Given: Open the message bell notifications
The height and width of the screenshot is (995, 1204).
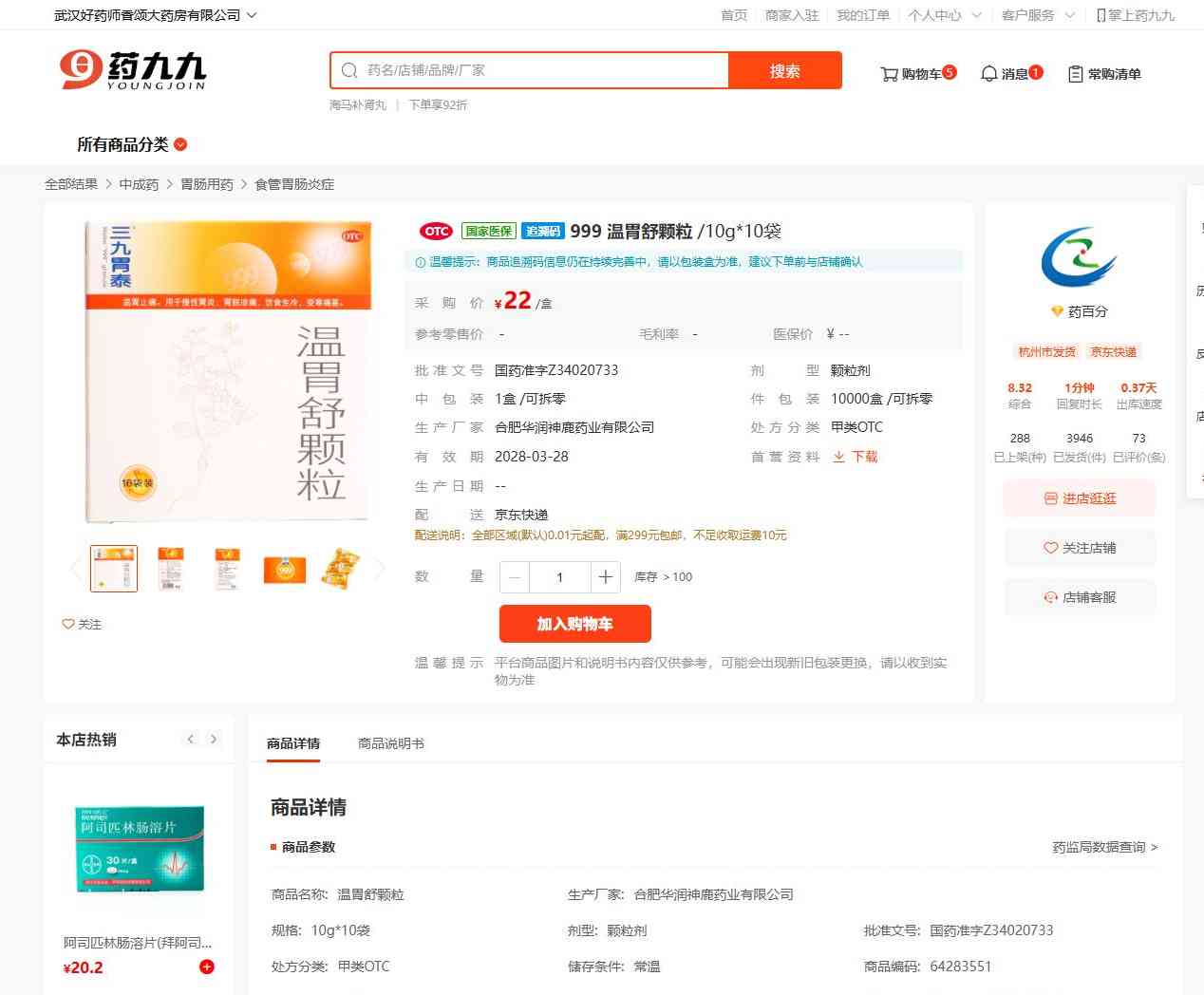Looking at the screenshot, I should click(x=989, y=74).
